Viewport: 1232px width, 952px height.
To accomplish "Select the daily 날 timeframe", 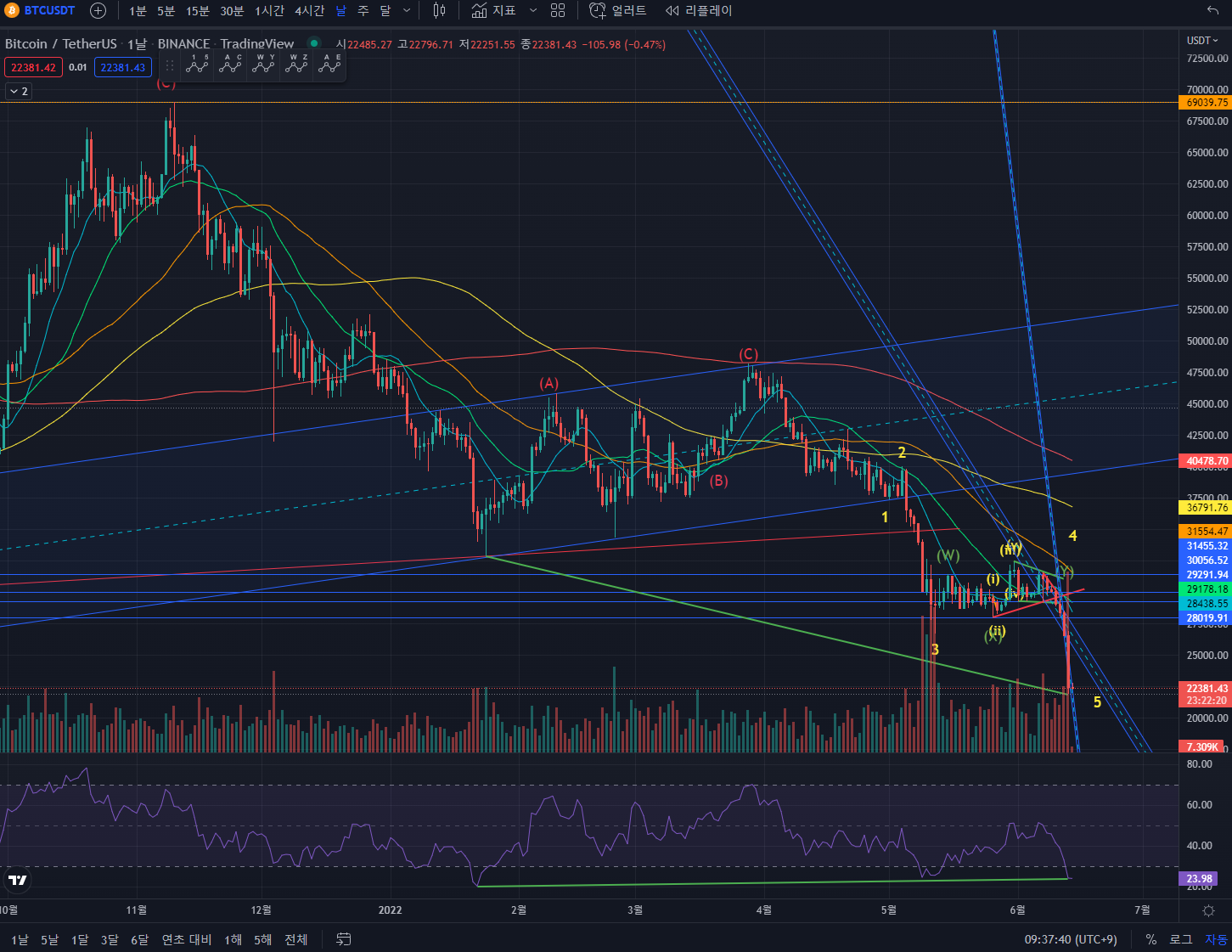I will coord(340,11).
